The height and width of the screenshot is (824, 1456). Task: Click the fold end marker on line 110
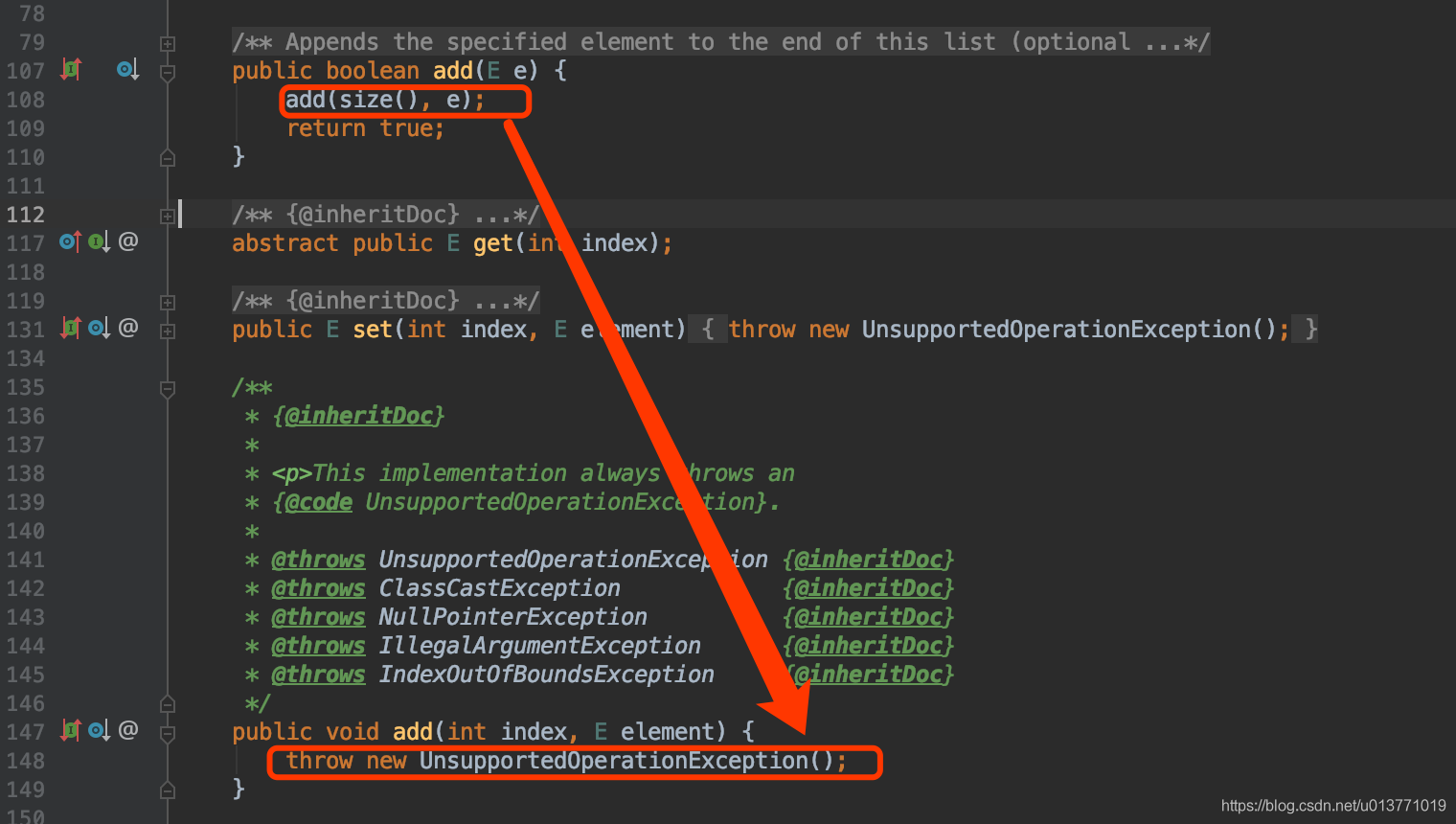tap(168, 158)
